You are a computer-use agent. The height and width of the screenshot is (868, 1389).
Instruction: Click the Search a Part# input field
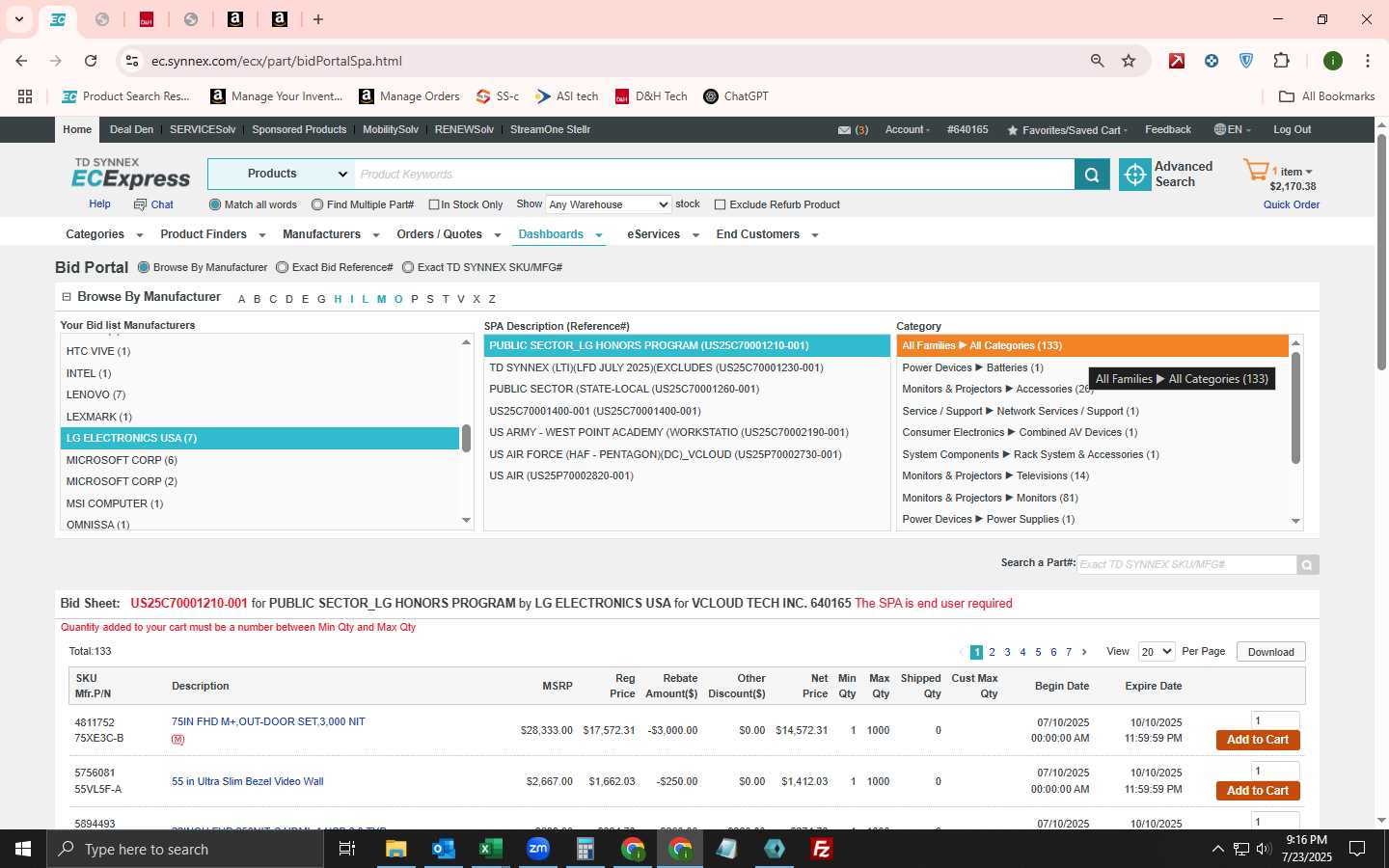1186,565
